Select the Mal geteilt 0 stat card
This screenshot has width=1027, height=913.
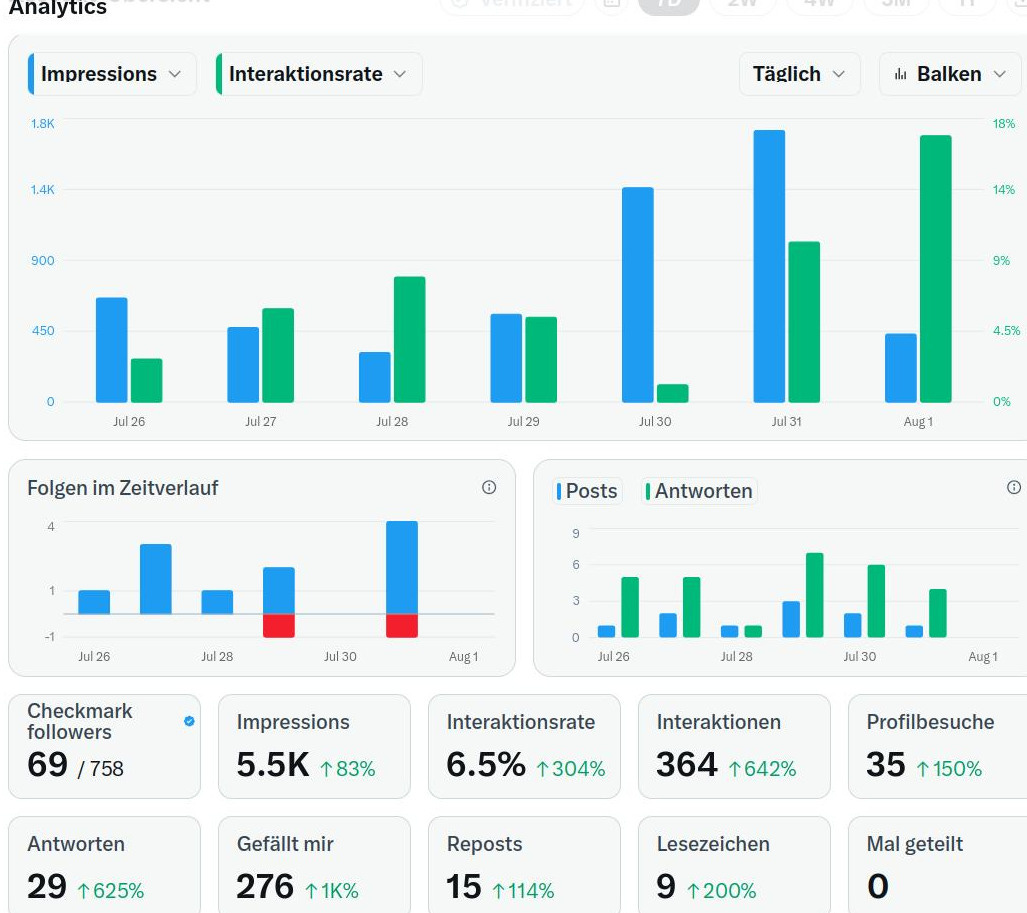(938, 865)
